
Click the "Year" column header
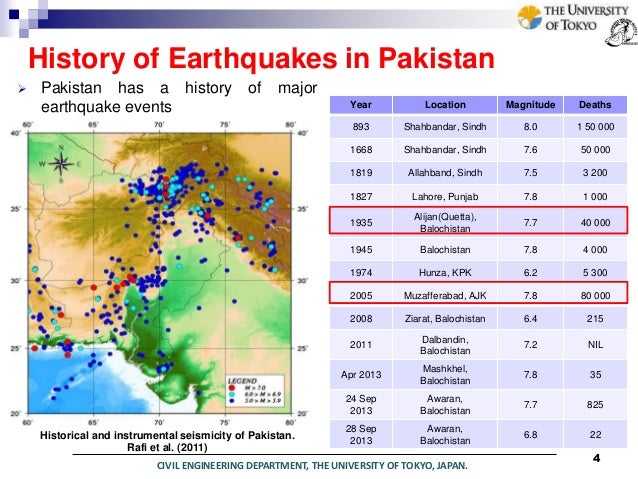361,105
